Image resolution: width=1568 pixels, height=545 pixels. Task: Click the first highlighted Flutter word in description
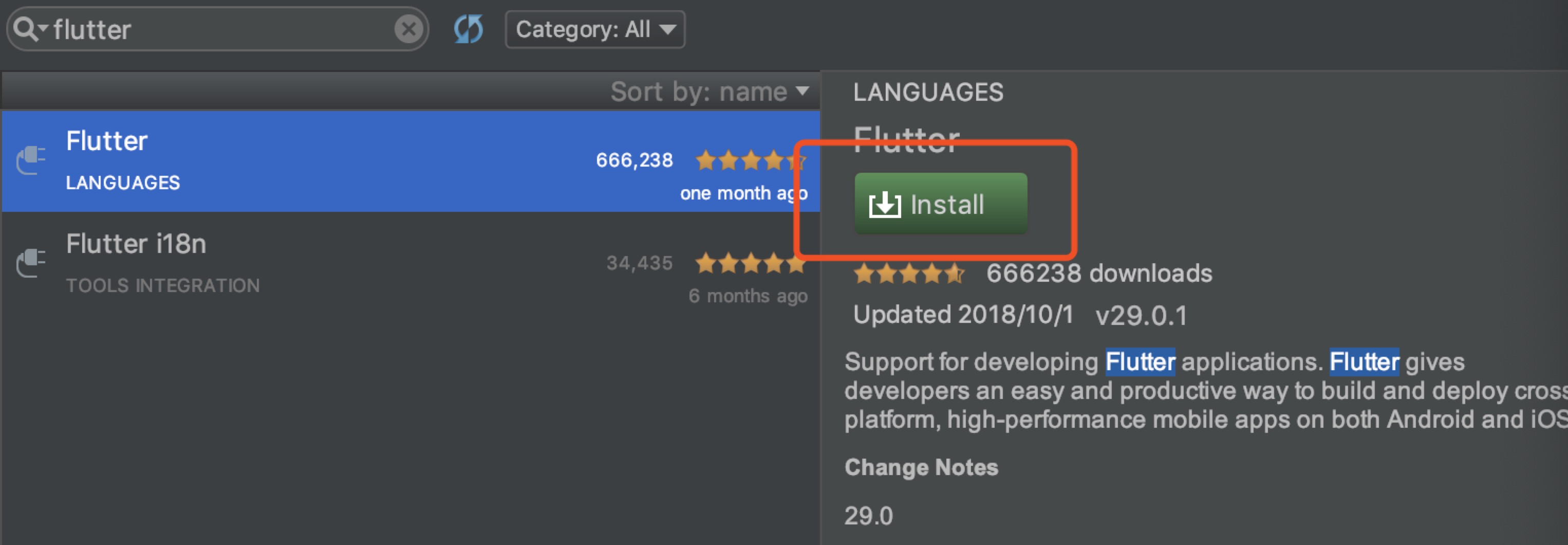(x=1140, y=362)
